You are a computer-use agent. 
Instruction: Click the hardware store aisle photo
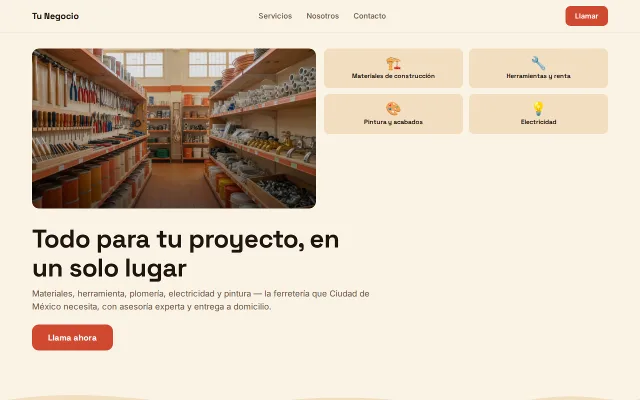174,128
